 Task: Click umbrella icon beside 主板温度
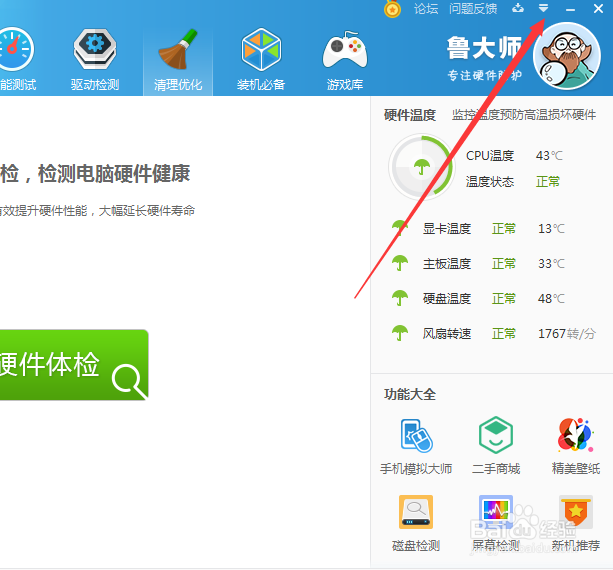pos(400,263)
